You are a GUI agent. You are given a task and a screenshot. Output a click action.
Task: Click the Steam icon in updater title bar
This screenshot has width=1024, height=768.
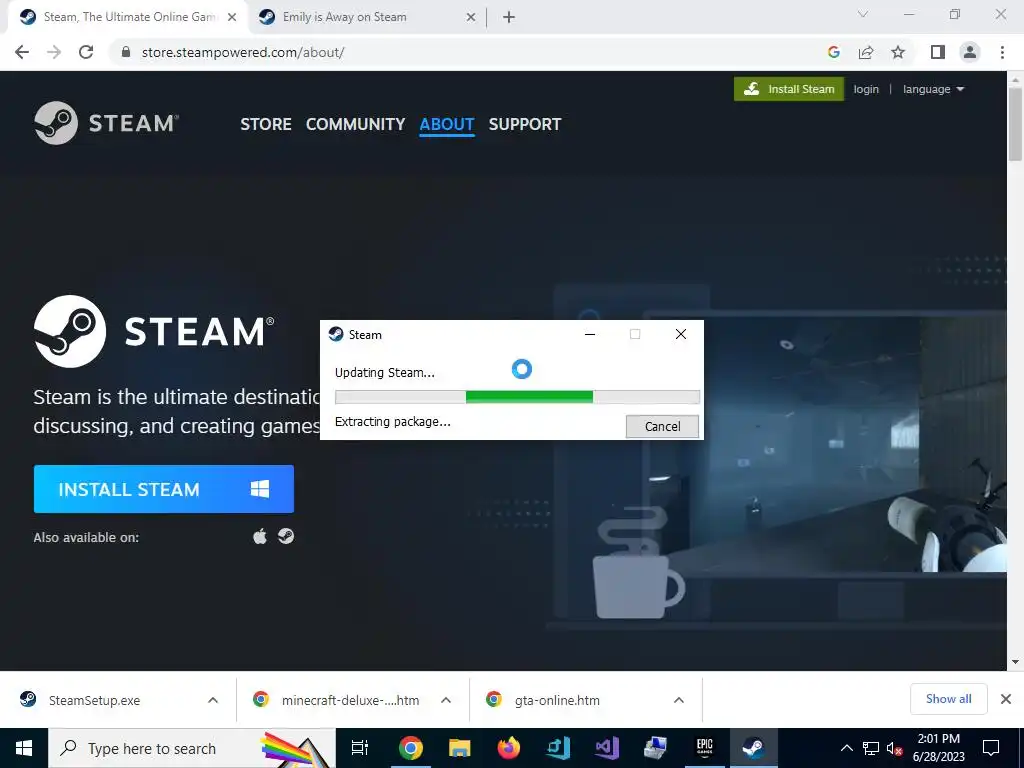(x=336, y=334)
